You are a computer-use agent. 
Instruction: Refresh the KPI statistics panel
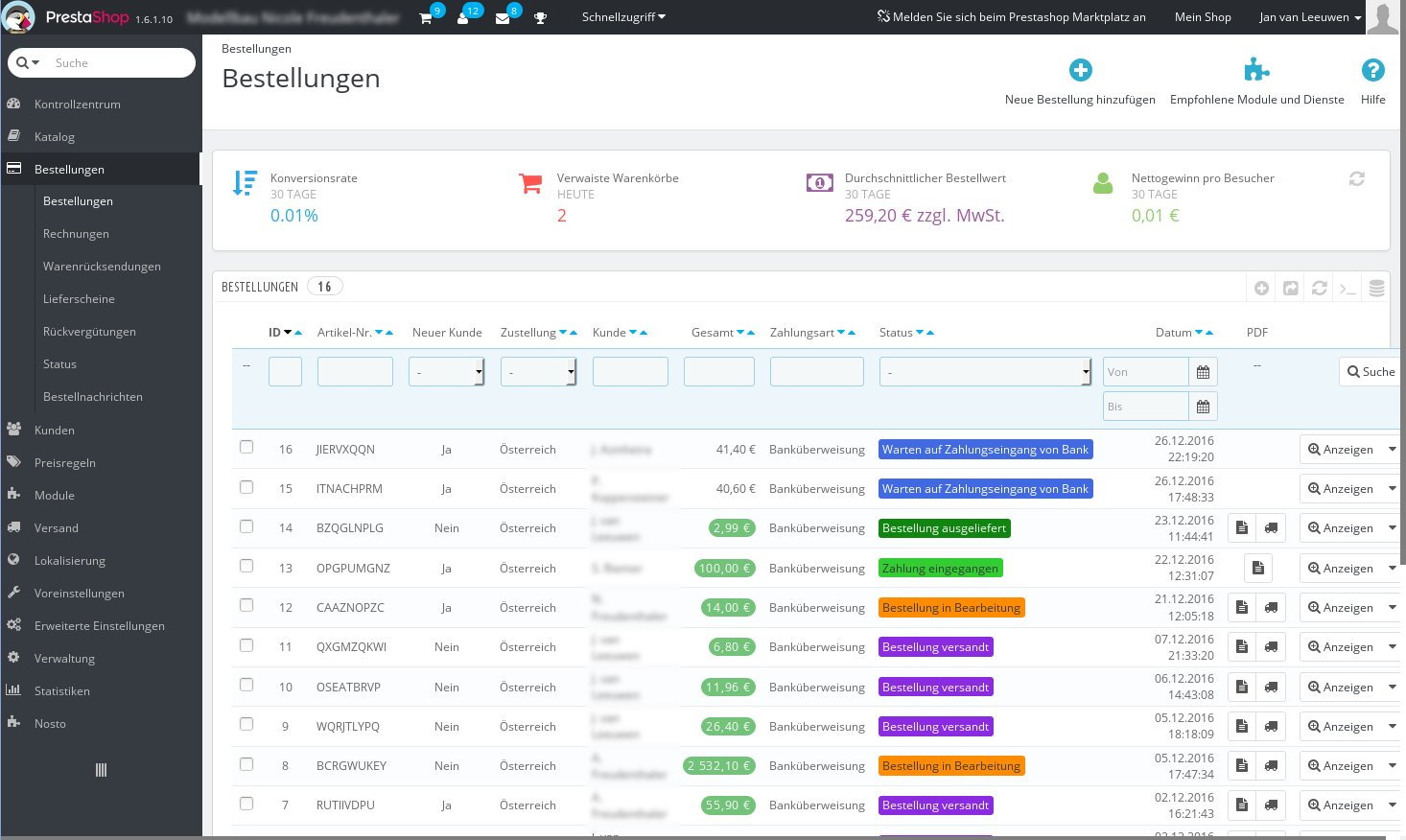(x=1356, y=179)
